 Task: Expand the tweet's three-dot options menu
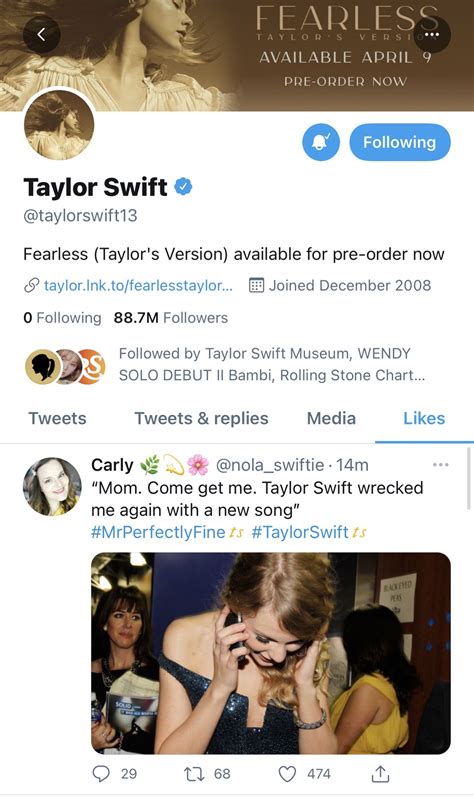point(440,465)
